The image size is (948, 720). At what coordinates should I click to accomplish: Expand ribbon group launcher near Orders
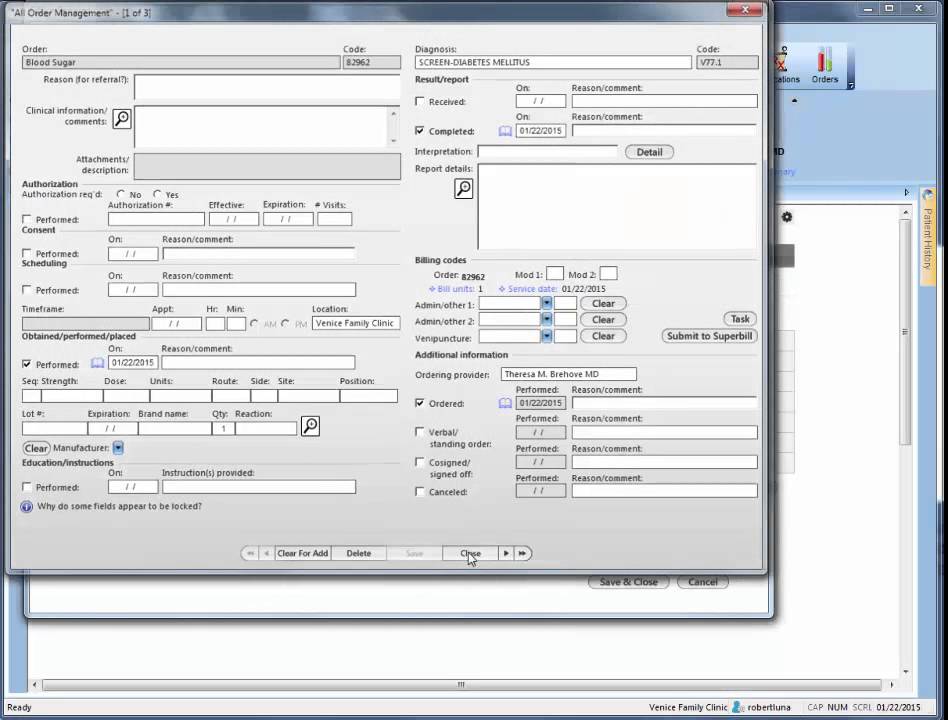pyautogui.click(x=851, y=86)
